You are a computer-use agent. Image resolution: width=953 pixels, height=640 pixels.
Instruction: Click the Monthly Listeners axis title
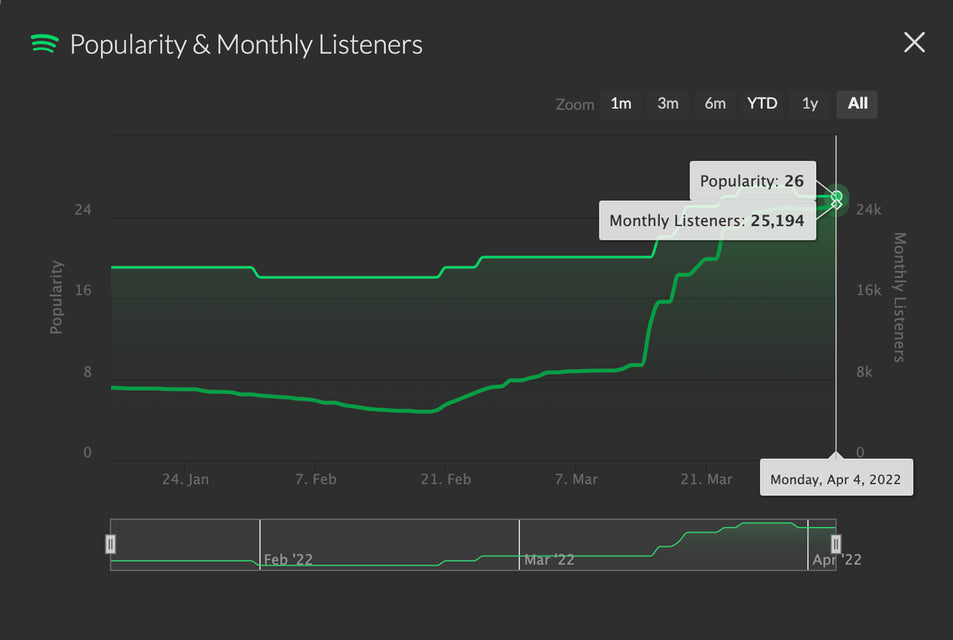(898, 297)
